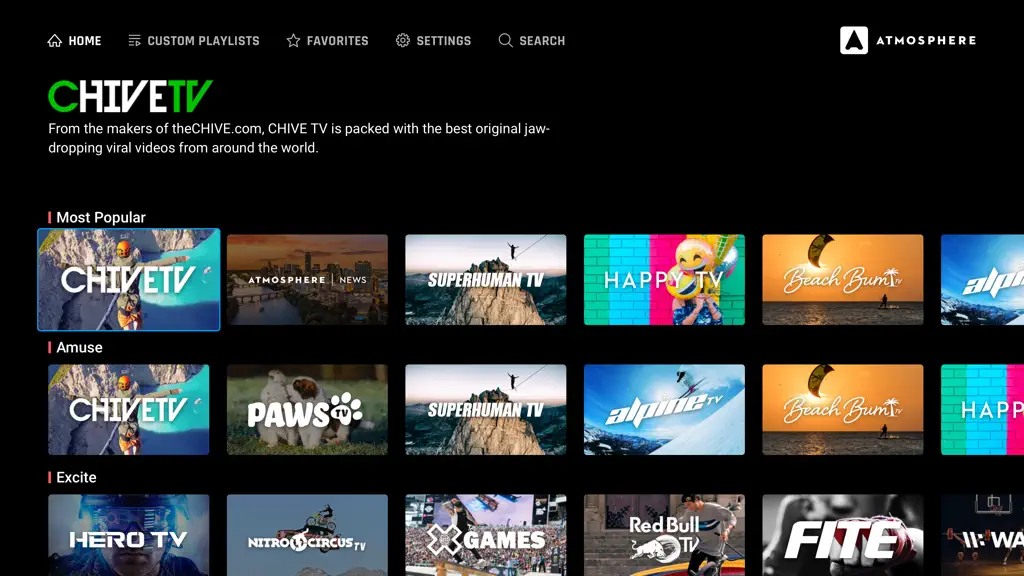This screenshot has width=1024, height=576.
Task: Select highlighted CHIVE TV in Most Popular
Action: tap(129, 280)
